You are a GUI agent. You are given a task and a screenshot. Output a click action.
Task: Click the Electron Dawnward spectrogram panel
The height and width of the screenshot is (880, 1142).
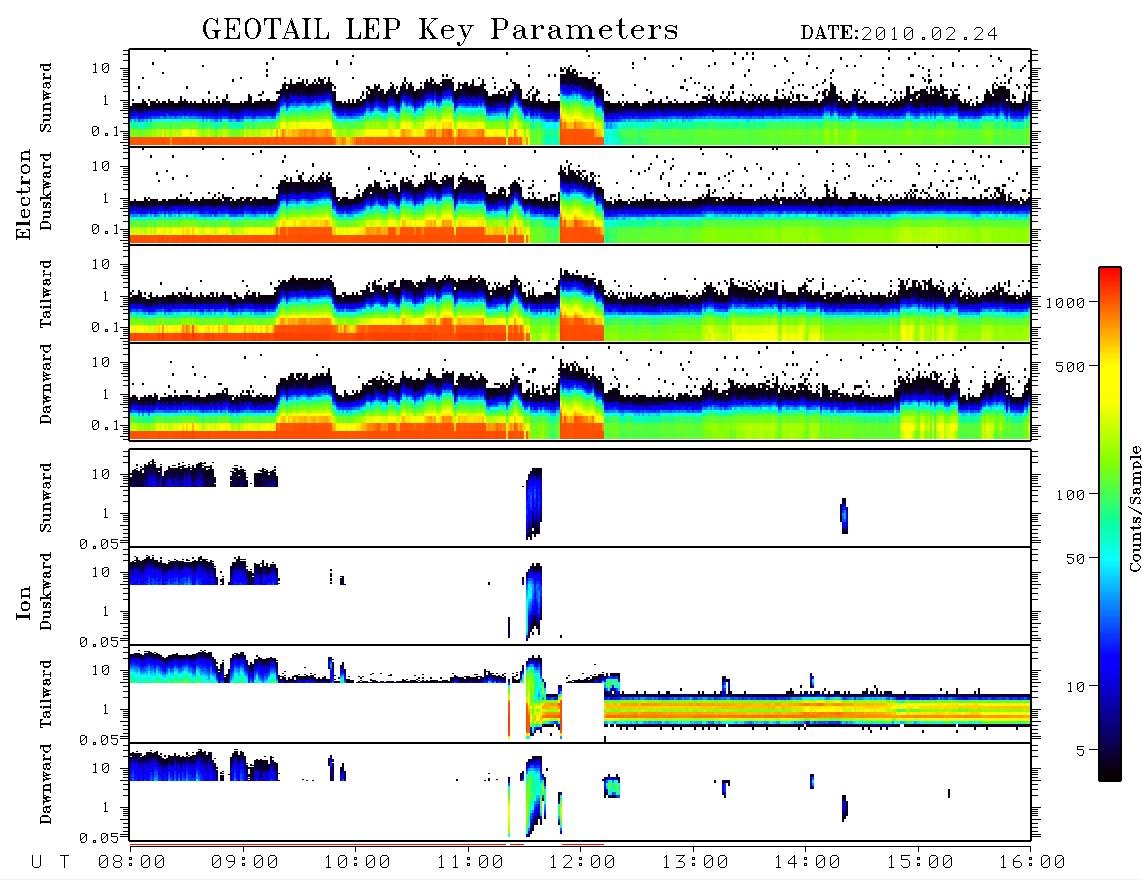[580, 392]
